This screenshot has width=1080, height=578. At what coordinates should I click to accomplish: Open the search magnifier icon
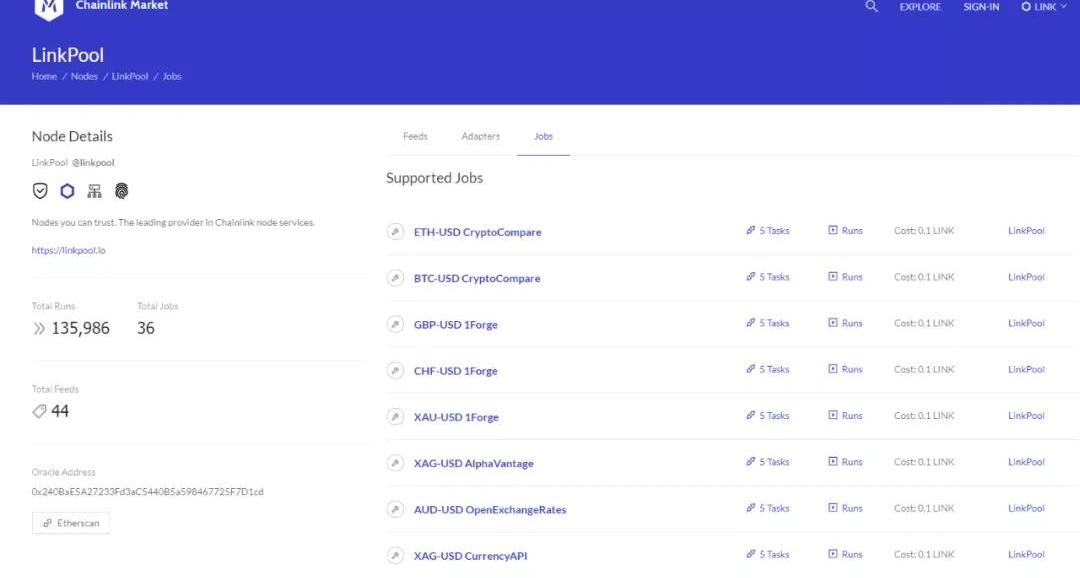coord(871,6)
